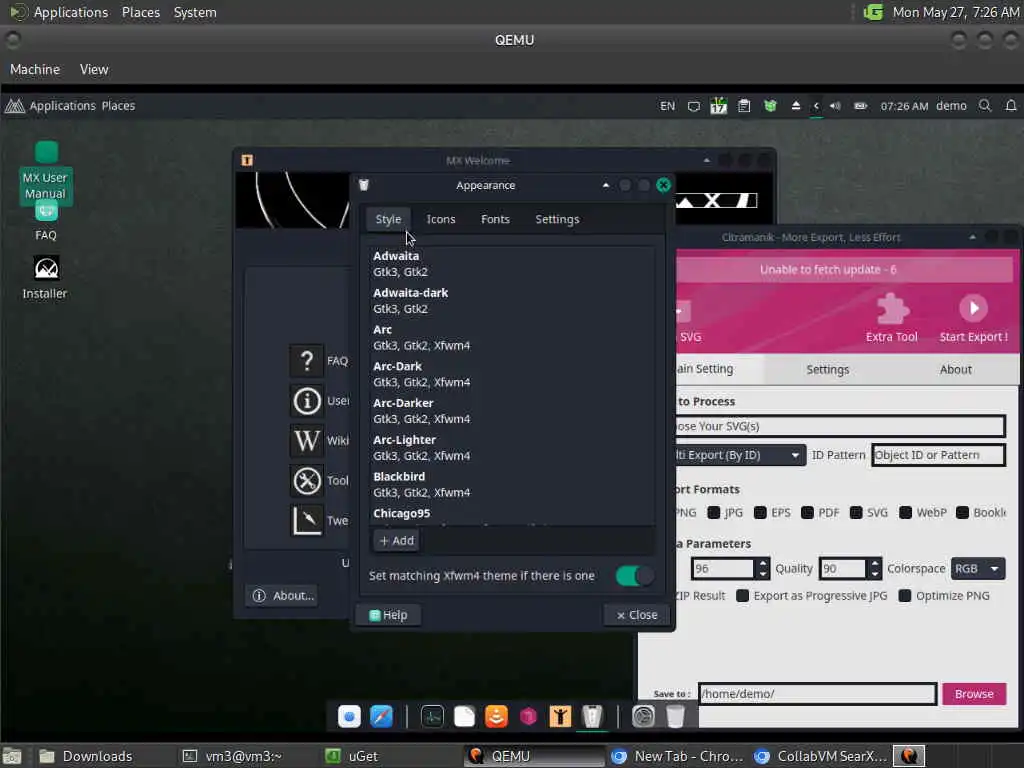Click the Add theme button

[397, 541]
